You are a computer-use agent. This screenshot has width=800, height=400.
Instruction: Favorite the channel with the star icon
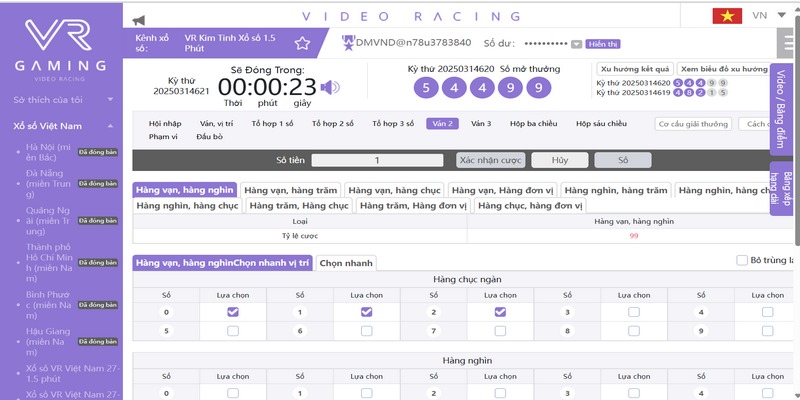(x=302, y=43)
